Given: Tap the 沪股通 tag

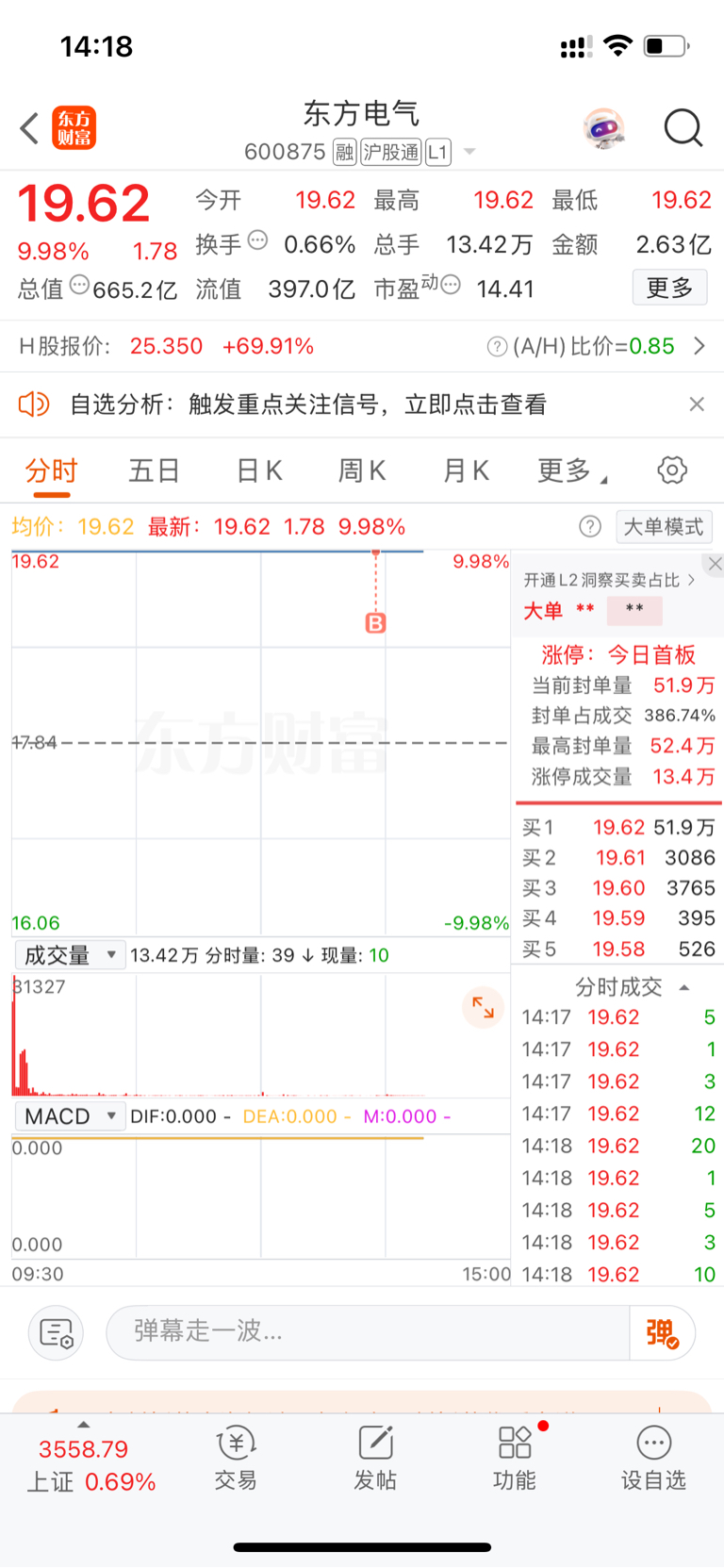Looking at the screenshot, I should tap(391, 152).
